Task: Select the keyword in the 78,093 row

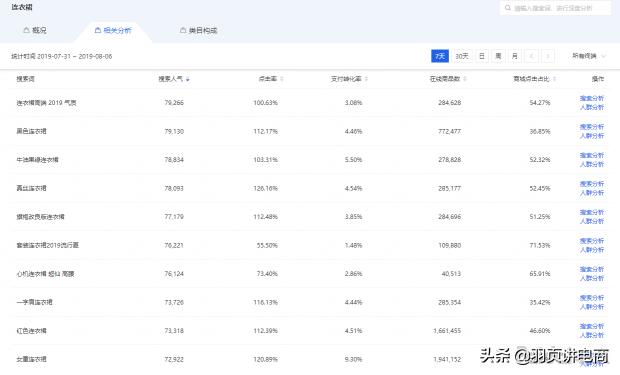Action: coord(31,188)
